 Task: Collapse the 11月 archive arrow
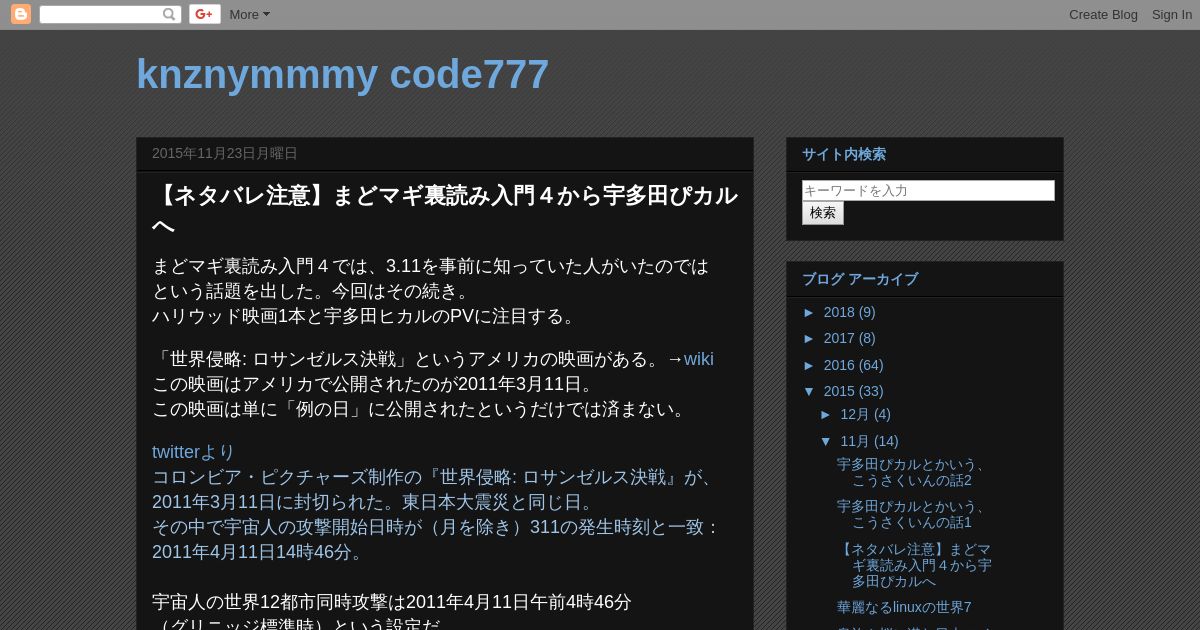(827, 441)
